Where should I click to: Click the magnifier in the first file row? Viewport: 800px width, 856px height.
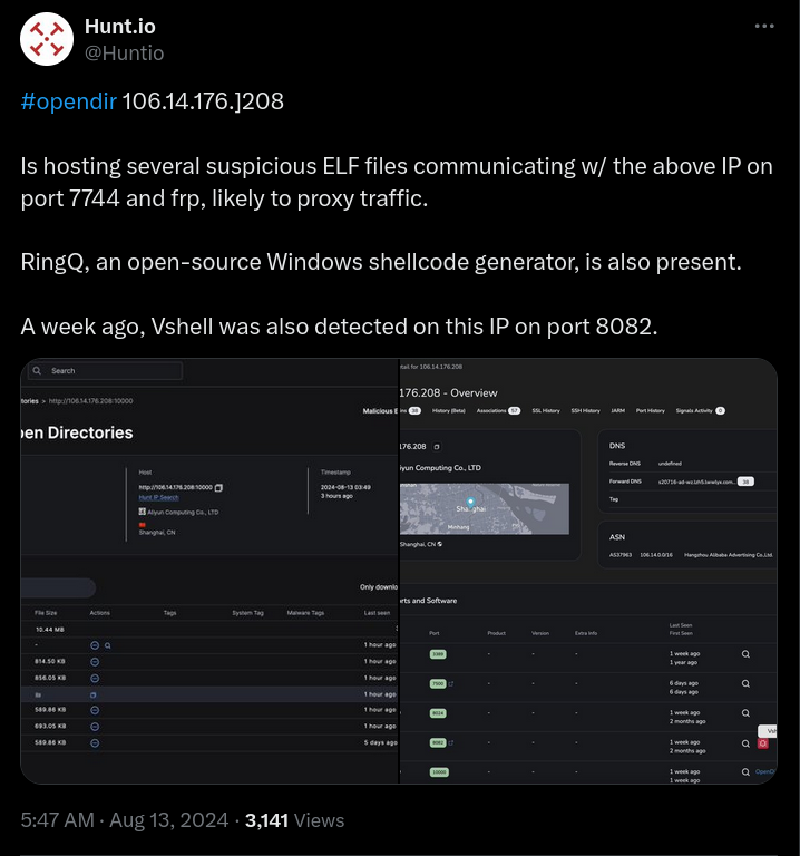(107, 646)
